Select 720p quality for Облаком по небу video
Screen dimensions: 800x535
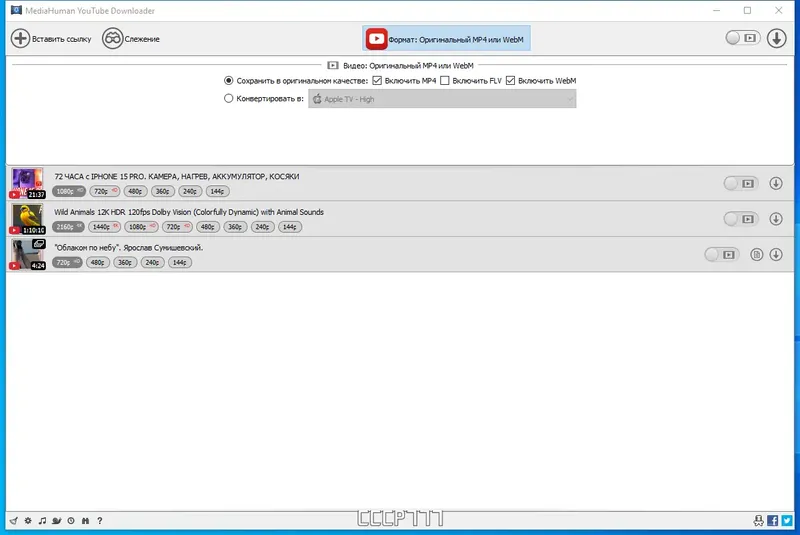pyautogui.click(x=67, y=262)
